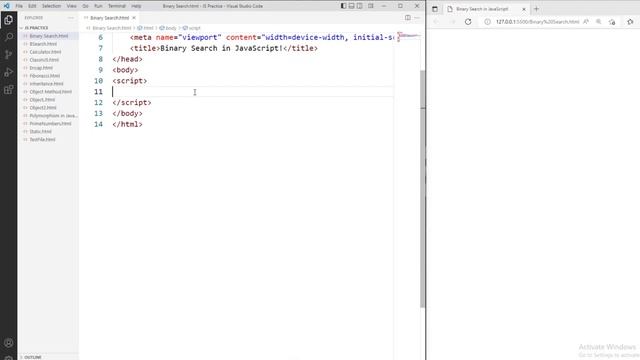Open Testfile.html in the explorer
This screenshot has height=360, width=640.
click(x=42, y=139)
